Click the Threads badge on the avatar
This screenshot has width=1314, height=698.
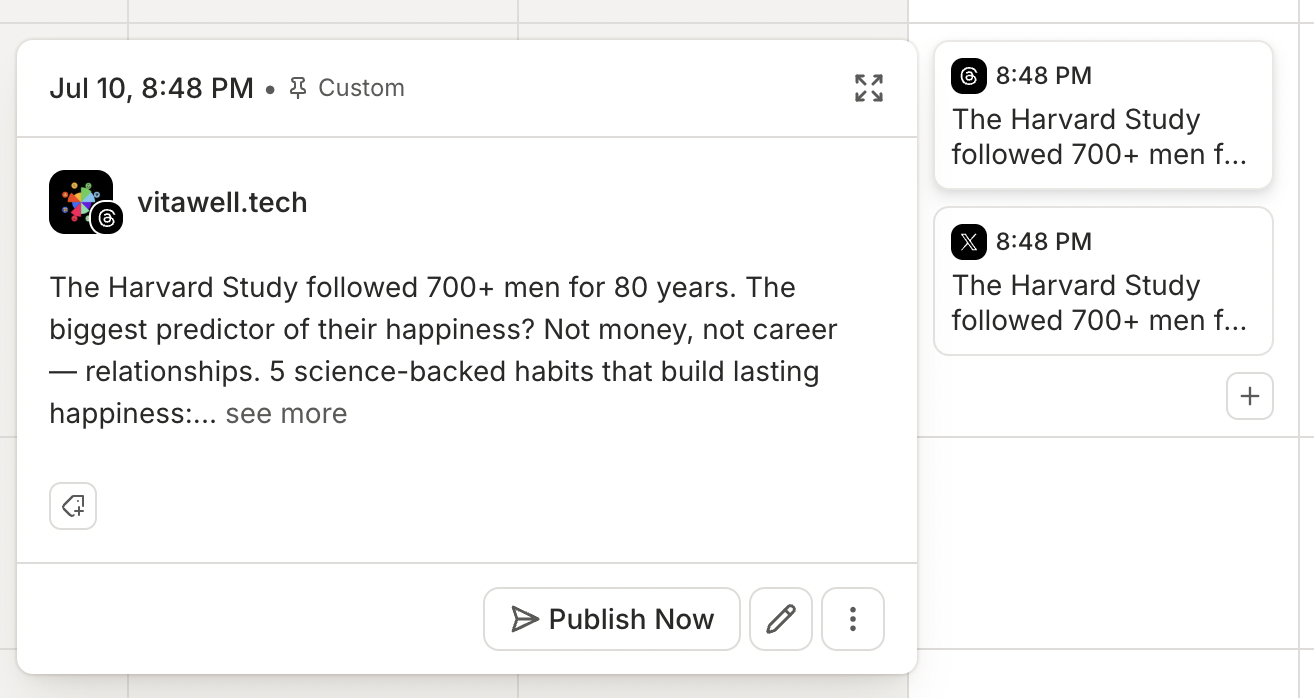pyautogui.click(x=107, y=218)
